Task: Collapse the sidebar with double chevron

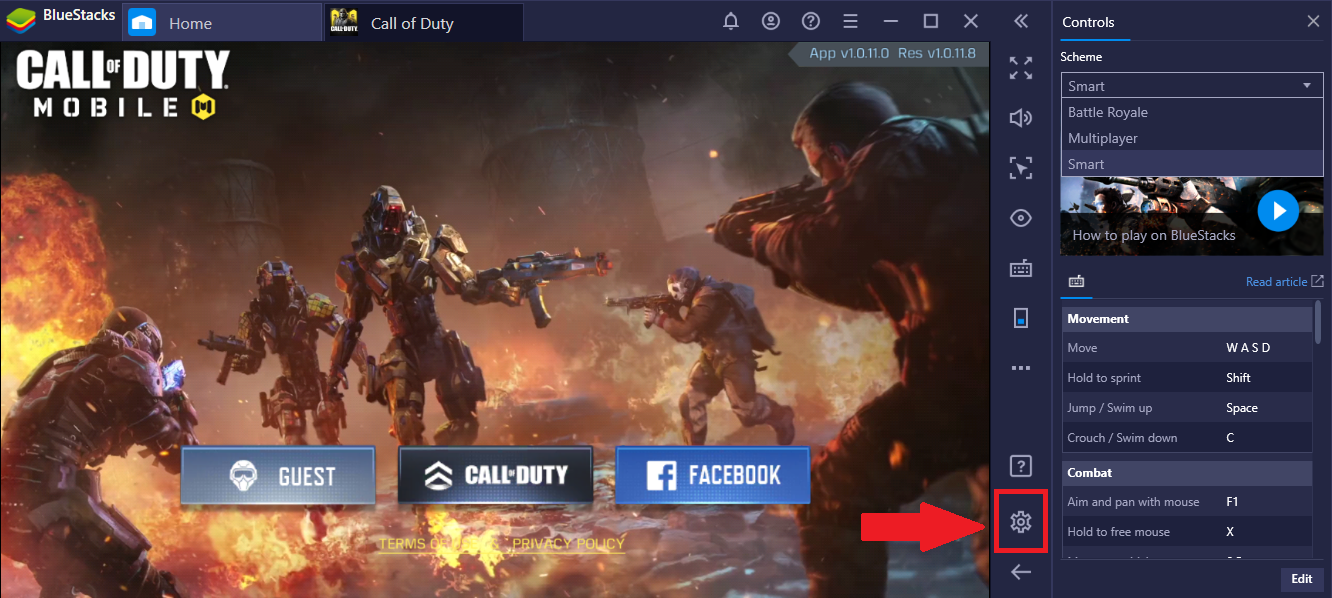Action: click(x=1021, y=21)
